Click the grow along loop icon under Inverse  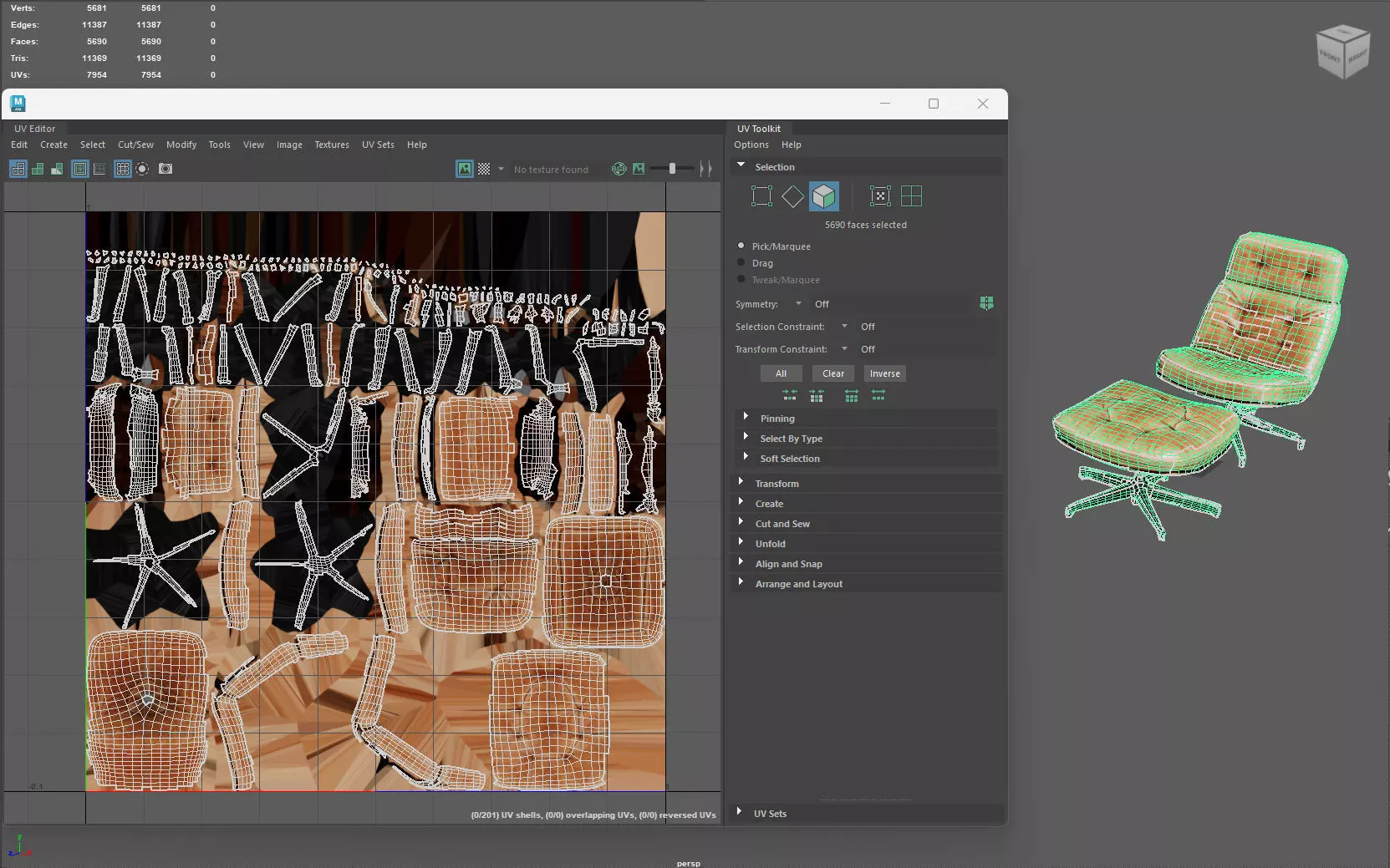click(878, 395)
